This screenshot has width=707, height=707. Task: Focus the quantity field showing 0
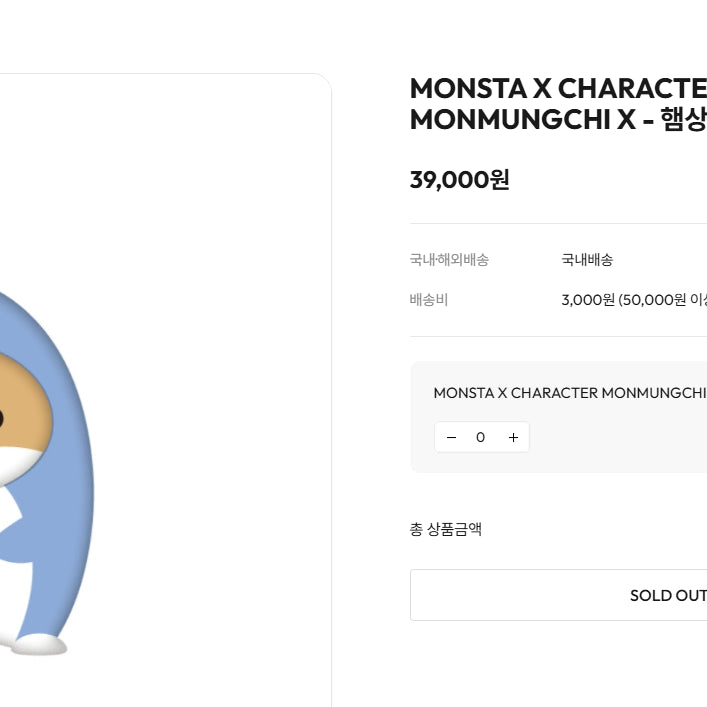tap(481, 437)
